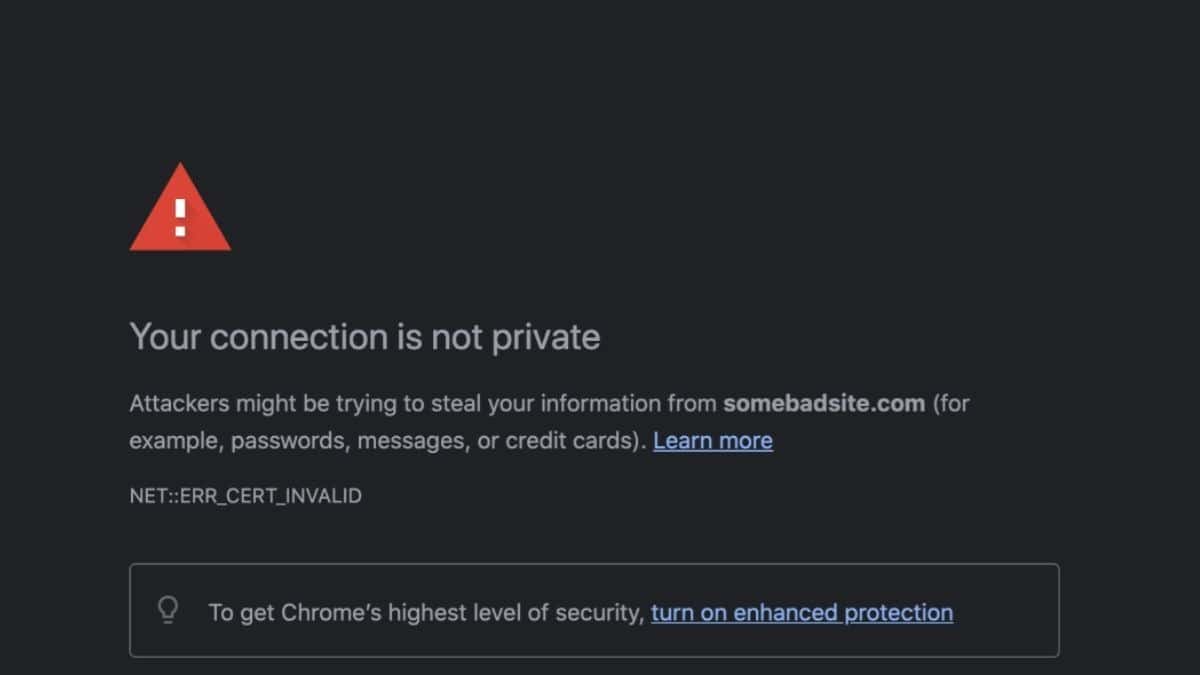
Task: Click "highest level of security" tip text
Action: (522, 612)
